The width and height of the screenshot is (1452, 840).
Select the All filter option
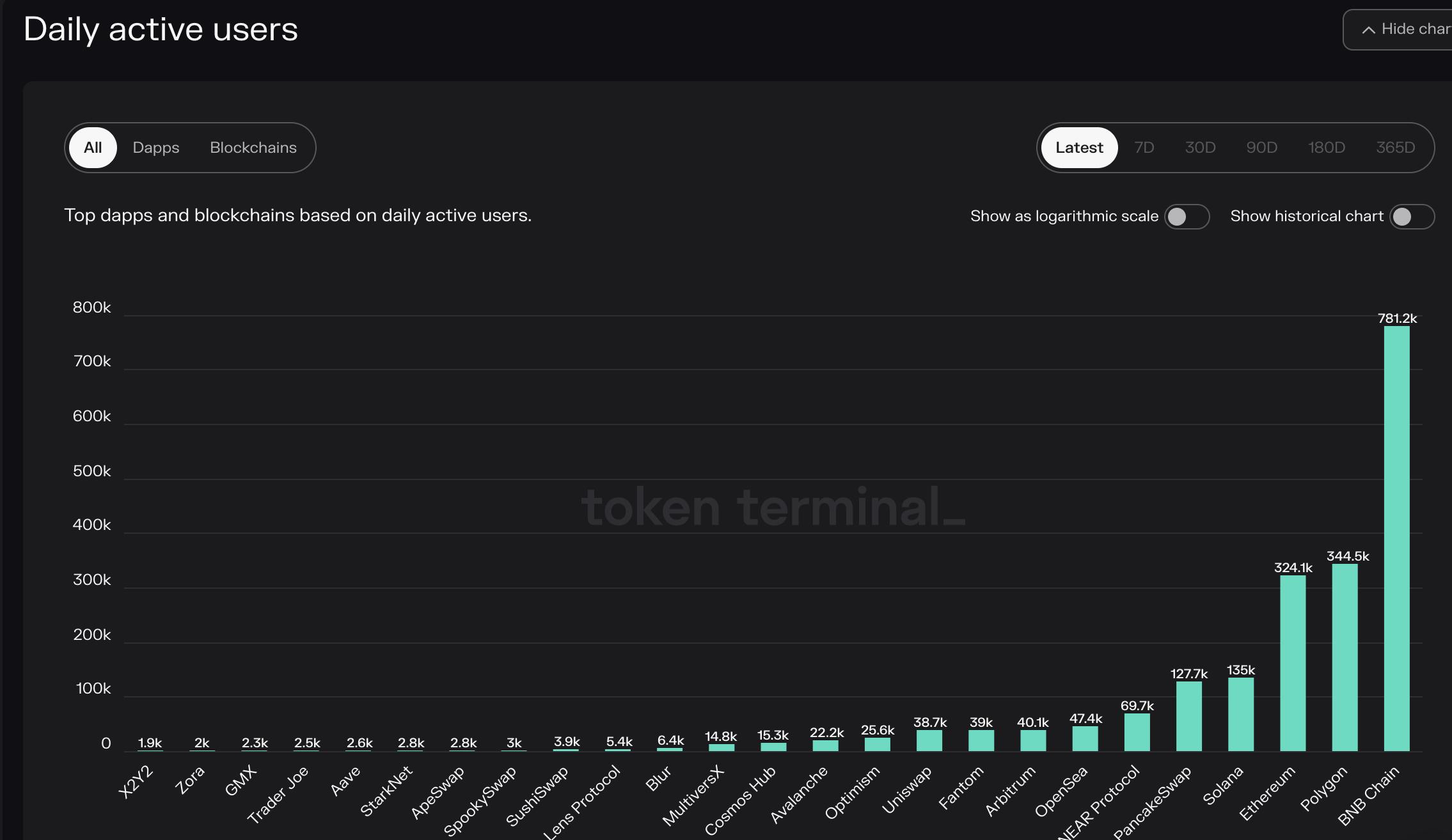(93, 148)
